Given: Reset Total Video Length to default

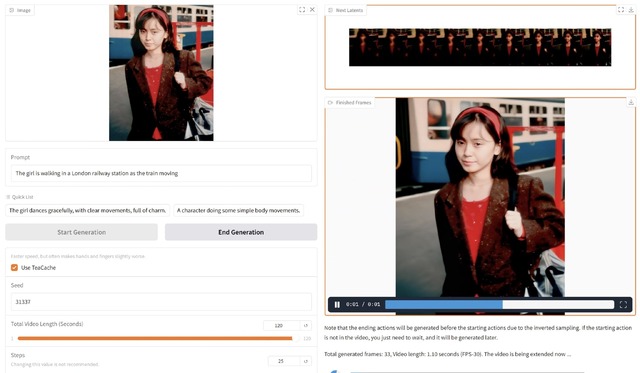Looking at the screenshot, I should 306,326.
